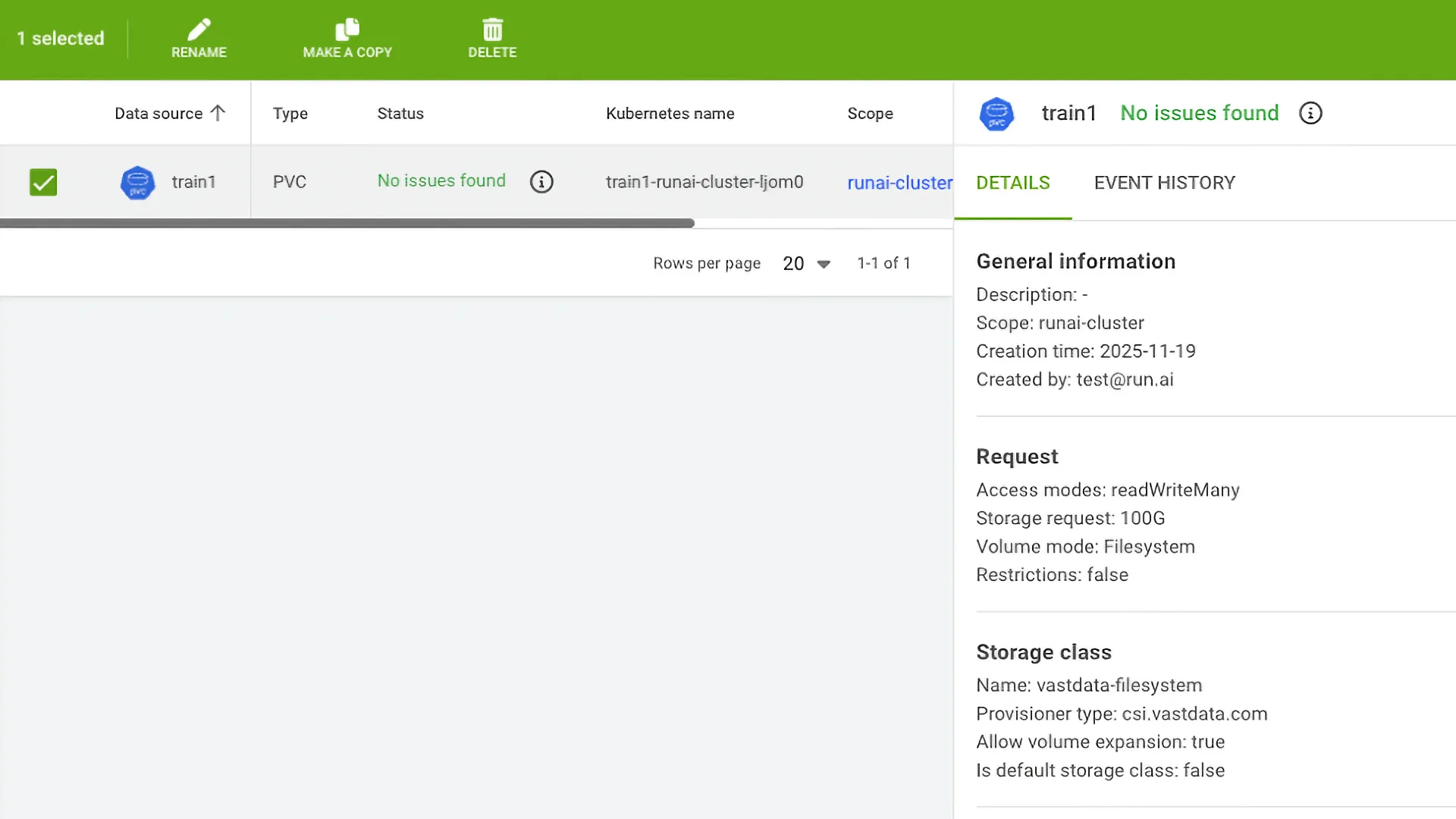The height and width of the screenshot is (819, 1456).
Task: Click the Scope column header
Action: coord(871,114)
